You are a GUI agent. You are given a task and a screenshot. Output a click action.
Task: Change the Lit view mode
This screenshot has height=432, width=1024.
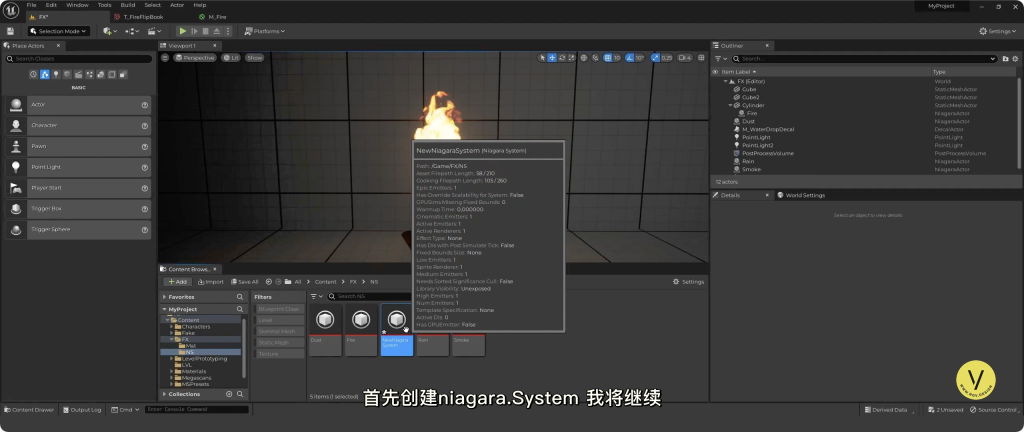pyautogui.click(x=231, y=57)
